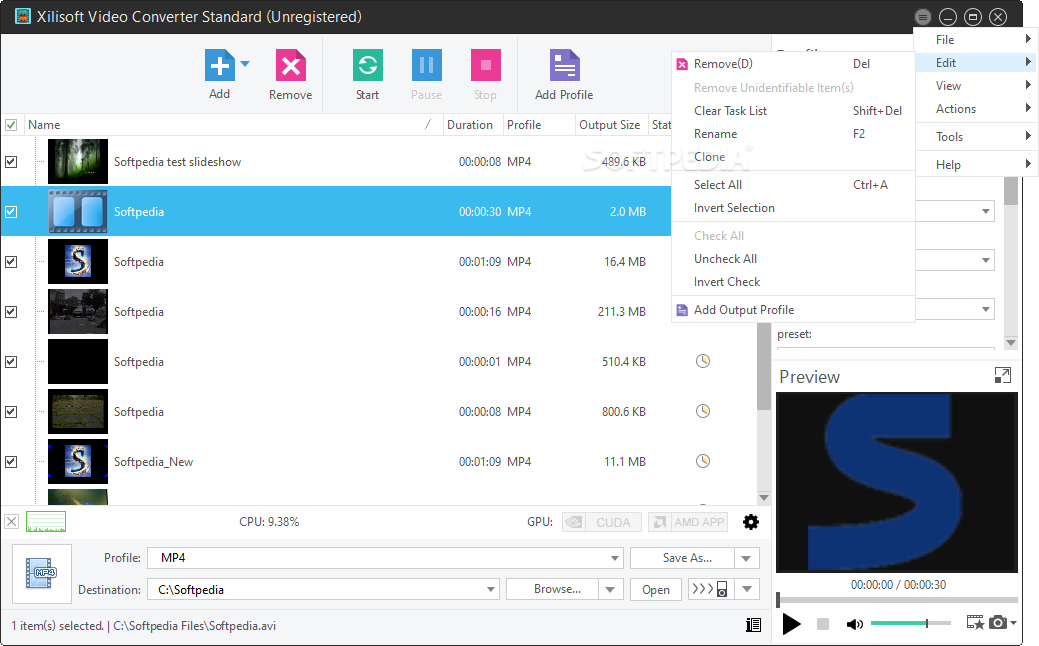Click the Open destination button

pyautogui.click(x=655, y=590)
